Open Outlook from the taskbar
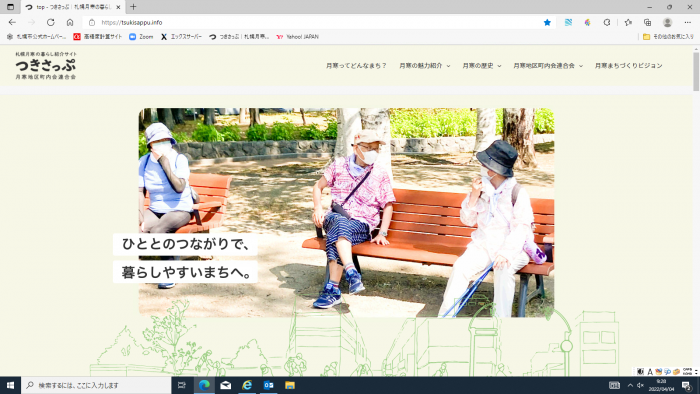Image resolution: width=700 pixels, height=394 pixels. 268,385
